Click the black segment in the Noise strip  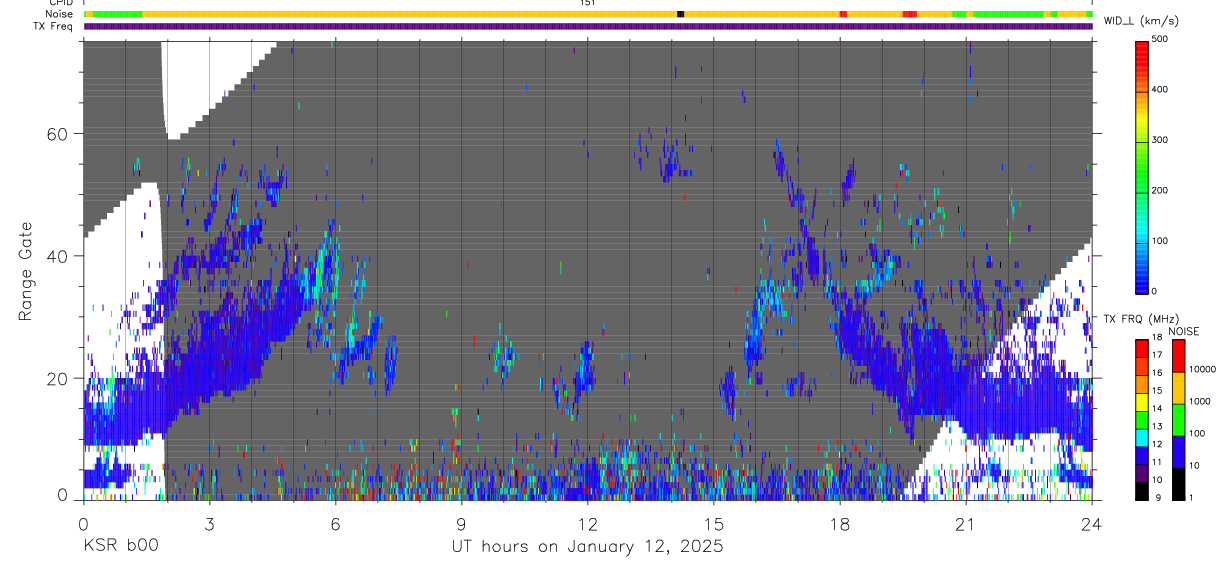pyautogui.click(x=680, y=14)
